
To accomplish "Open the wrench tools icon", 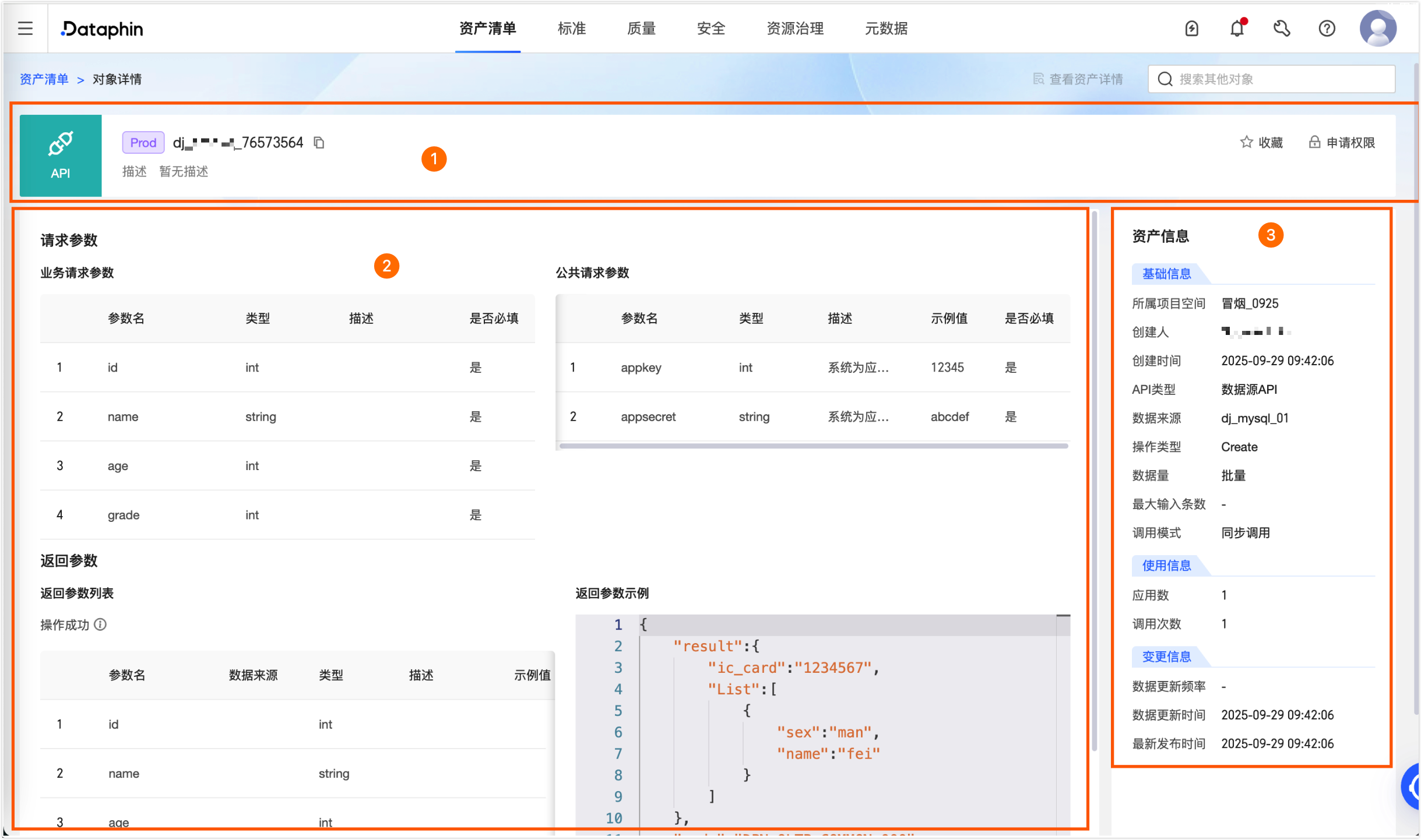I will 1282,28.
